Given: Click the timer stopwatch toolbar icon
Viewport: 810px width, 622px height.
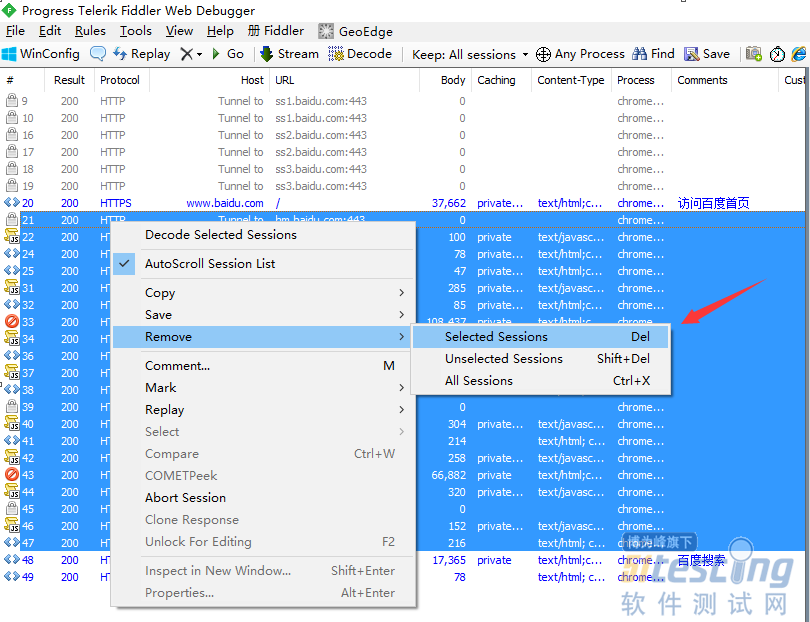Looking at the screenshot, I should (x=777, y=54).
